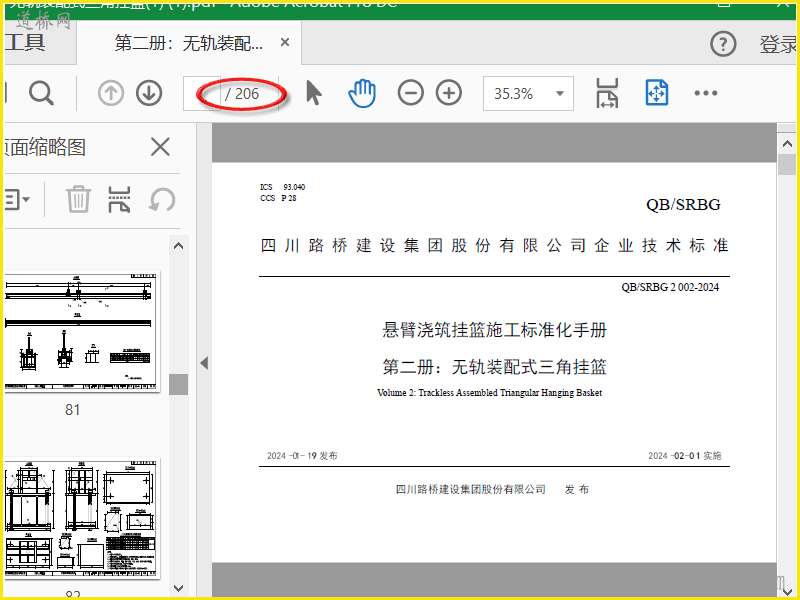
Task: Click the "/ 206" total page count
Action: pyautogui.click(x=242, y=94)
